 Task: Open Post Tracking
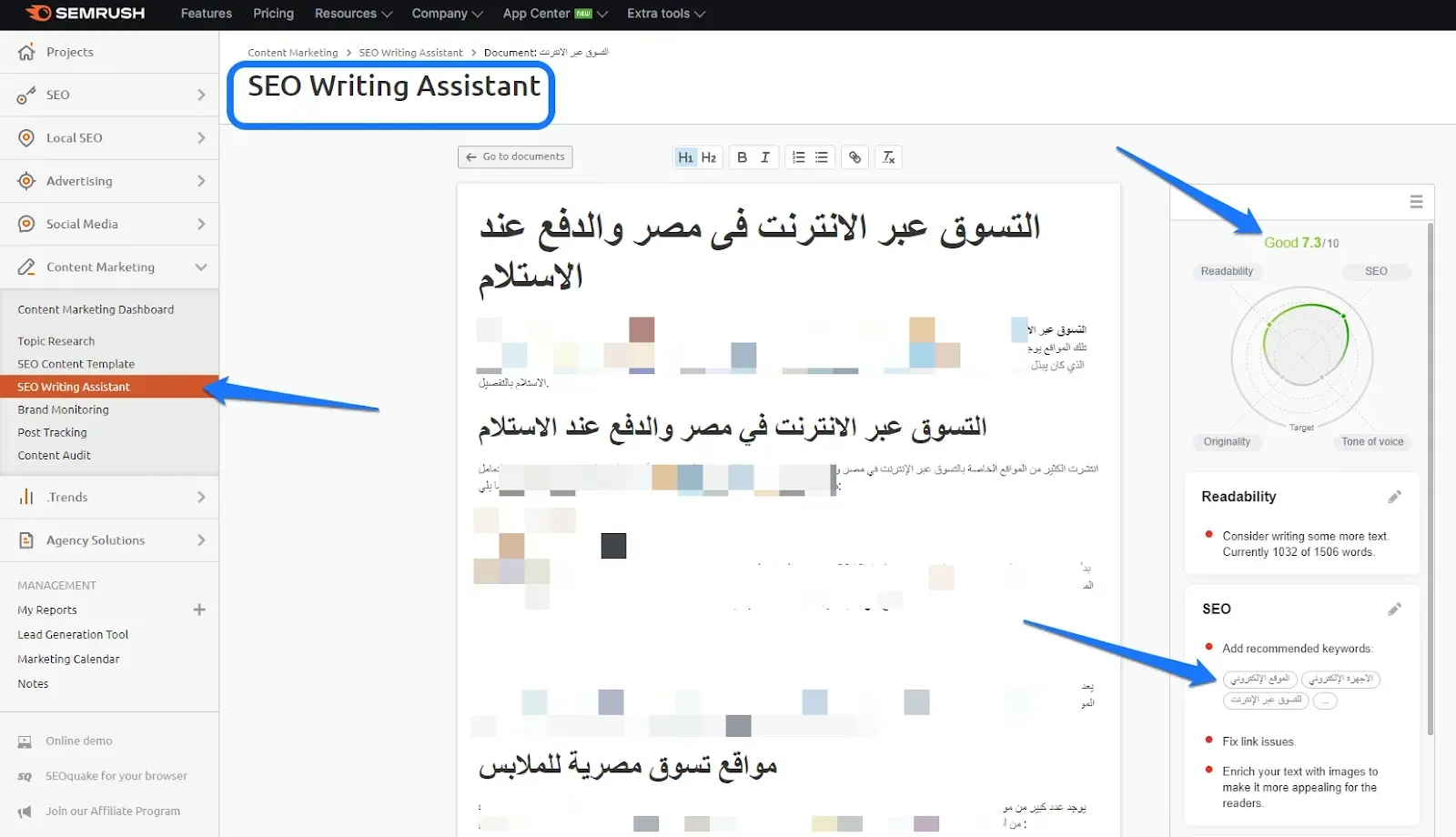coord(53,432)
